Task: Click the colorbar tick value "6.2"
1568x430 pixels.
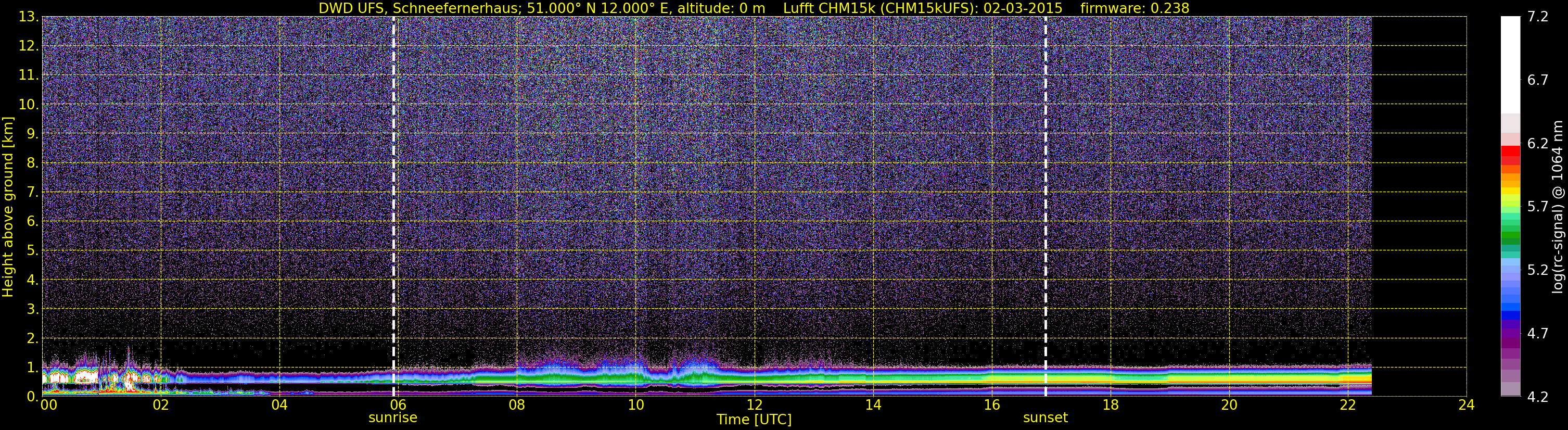Action: [x=1538, y=143]
